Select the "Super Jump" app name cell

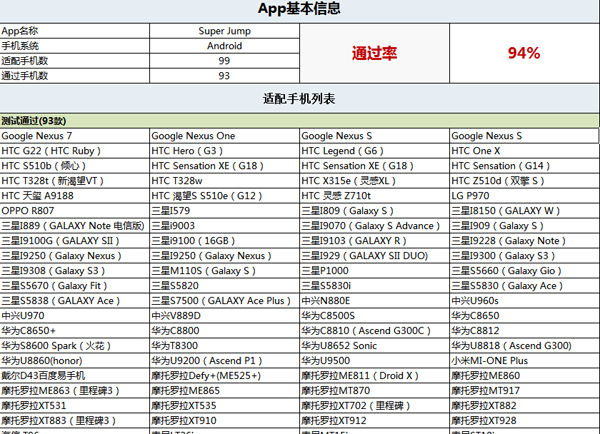(224, 31)
